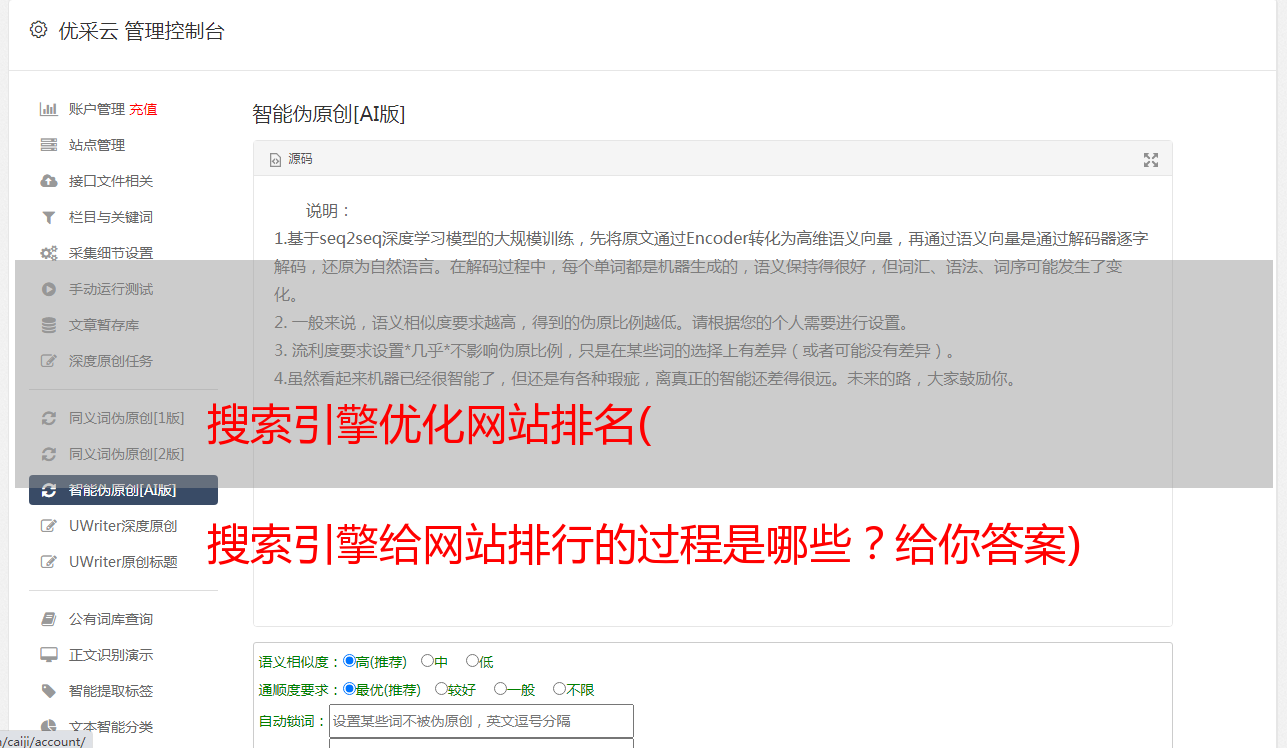Click the red 充值 recharge link
The image size is (1287, 748).
[143, 109]
